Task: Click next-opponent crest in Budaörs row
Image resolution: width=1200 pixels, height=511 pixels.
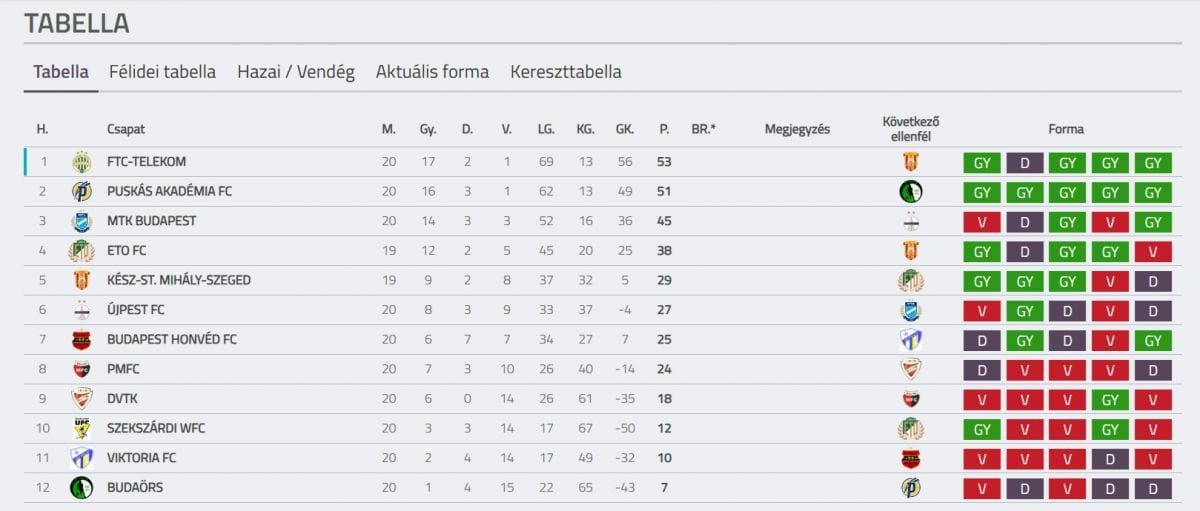Action: (x=910, y=488)
